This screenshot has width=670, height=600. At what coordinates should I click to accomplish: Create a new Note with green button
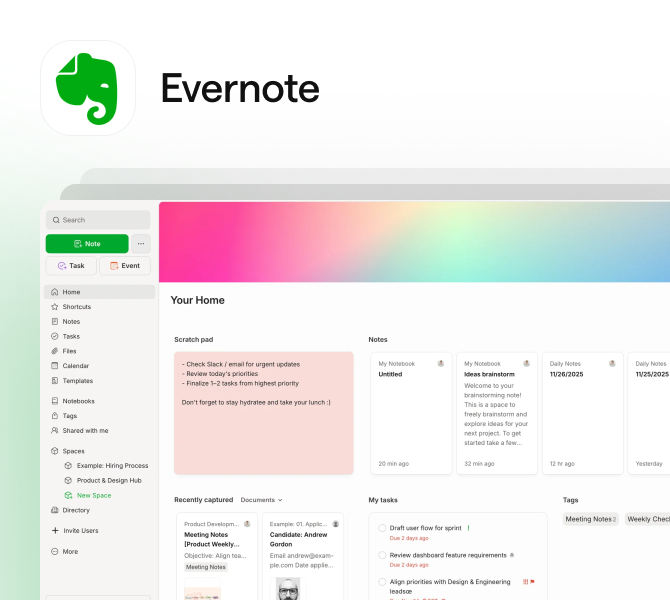(87, 244)
